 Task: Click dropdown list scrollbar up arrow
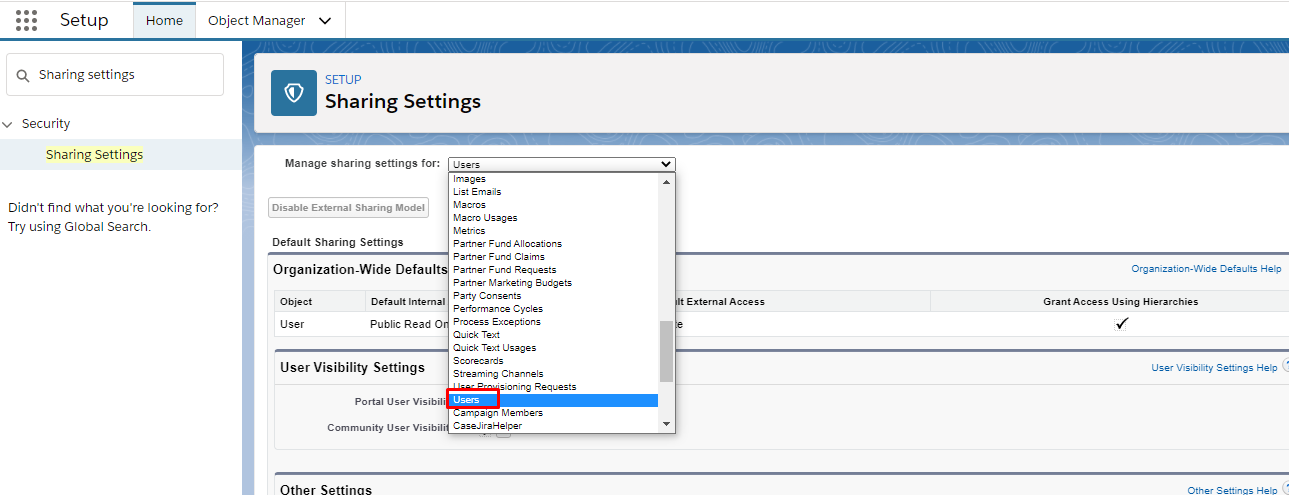[667, 180]
